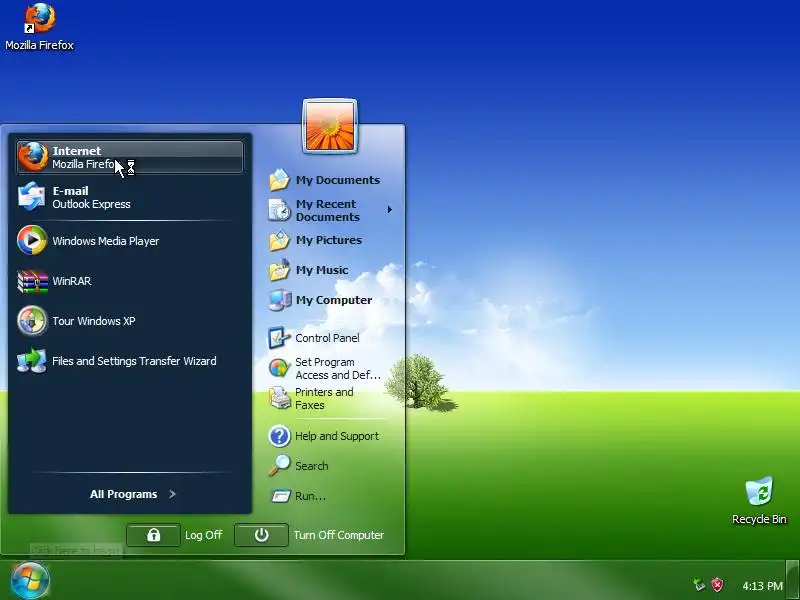Click the My Recent Documents clock icon
The height and width of the screenshot is (600, 800).
pyautogui.click(x=279, y=210)
